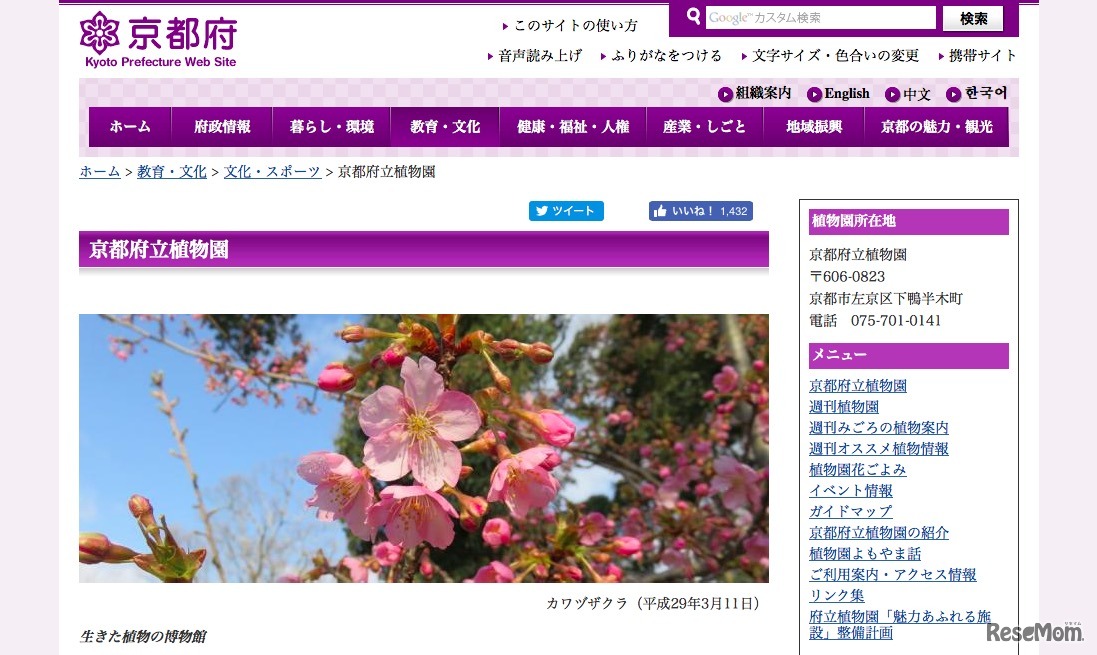The height and width of the screenshot is (655, 1097).
Task: Select the 中文 language option
Action: (914, 93)
